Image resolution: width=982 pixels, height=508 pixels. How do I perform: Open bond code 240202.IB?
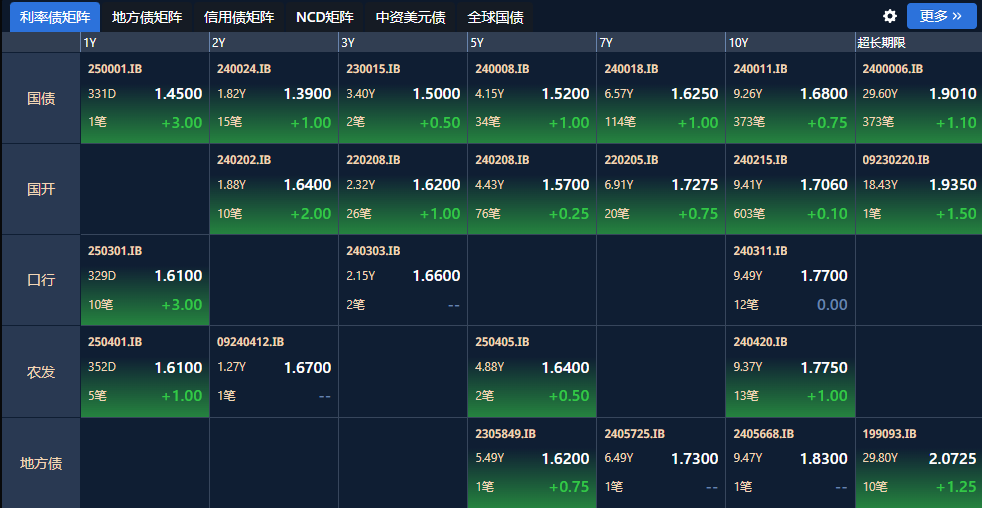tap(244, 160)
